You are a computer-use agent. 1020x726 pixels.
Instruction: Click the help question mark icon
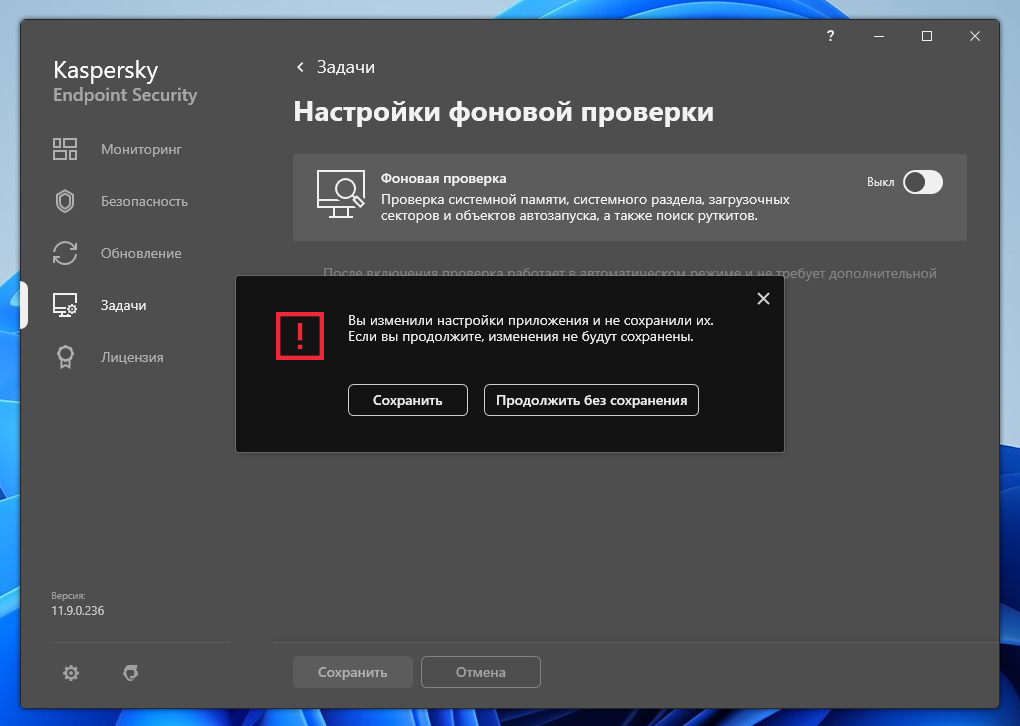point(830,36)
